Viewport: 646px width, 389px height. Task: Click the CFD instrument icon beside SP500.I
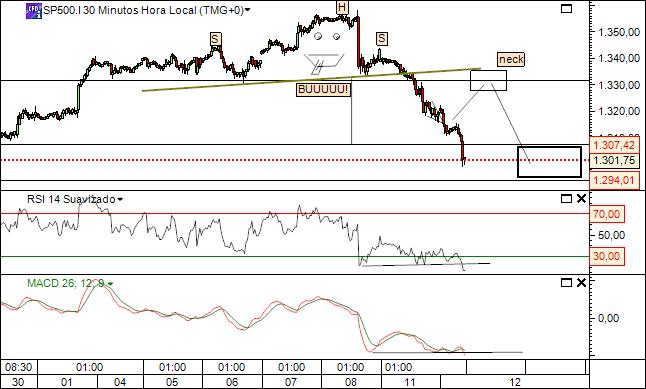click(x=34, y=11)
